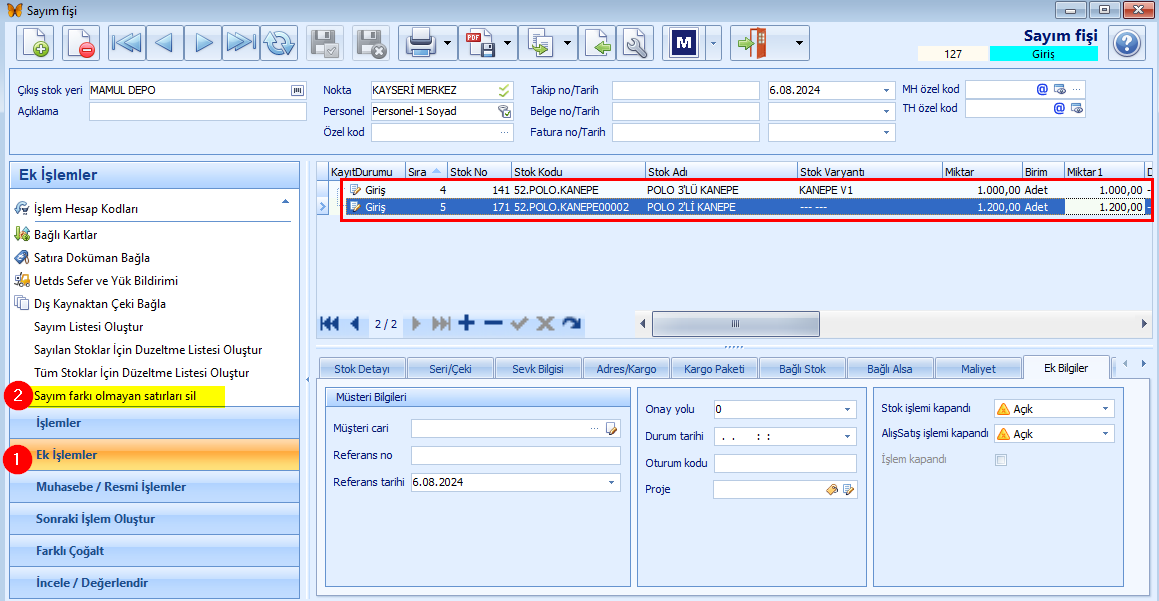Toggle the İşlem kapandı checkbox
Image resolution: width=1159 pixels, height=601 pixels.
click(x=1001, y=460)
